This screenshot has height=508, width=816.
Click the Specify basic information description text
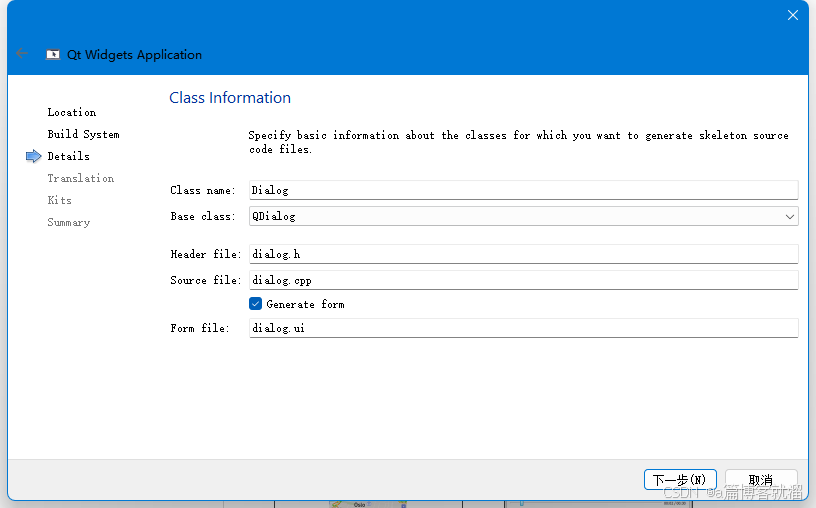[518, 142]
